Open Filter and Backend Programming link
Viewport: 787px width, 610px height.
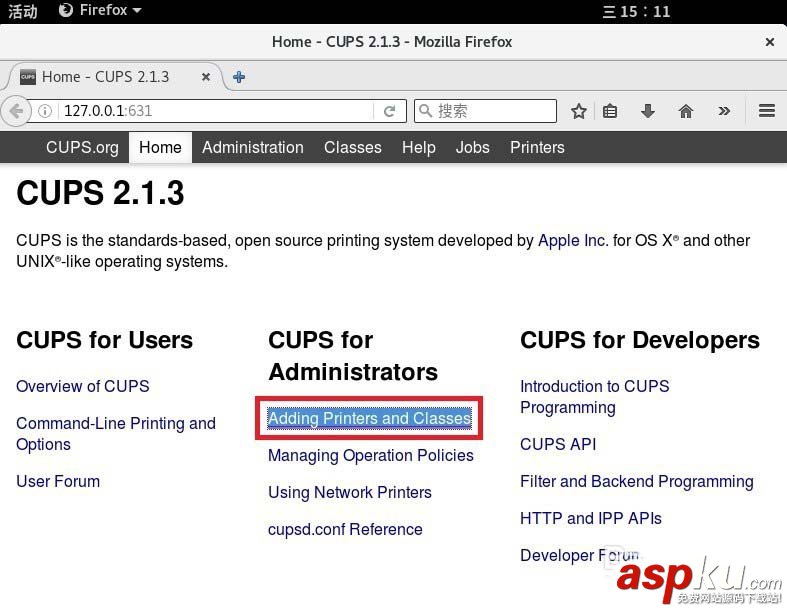click(636, 481)
